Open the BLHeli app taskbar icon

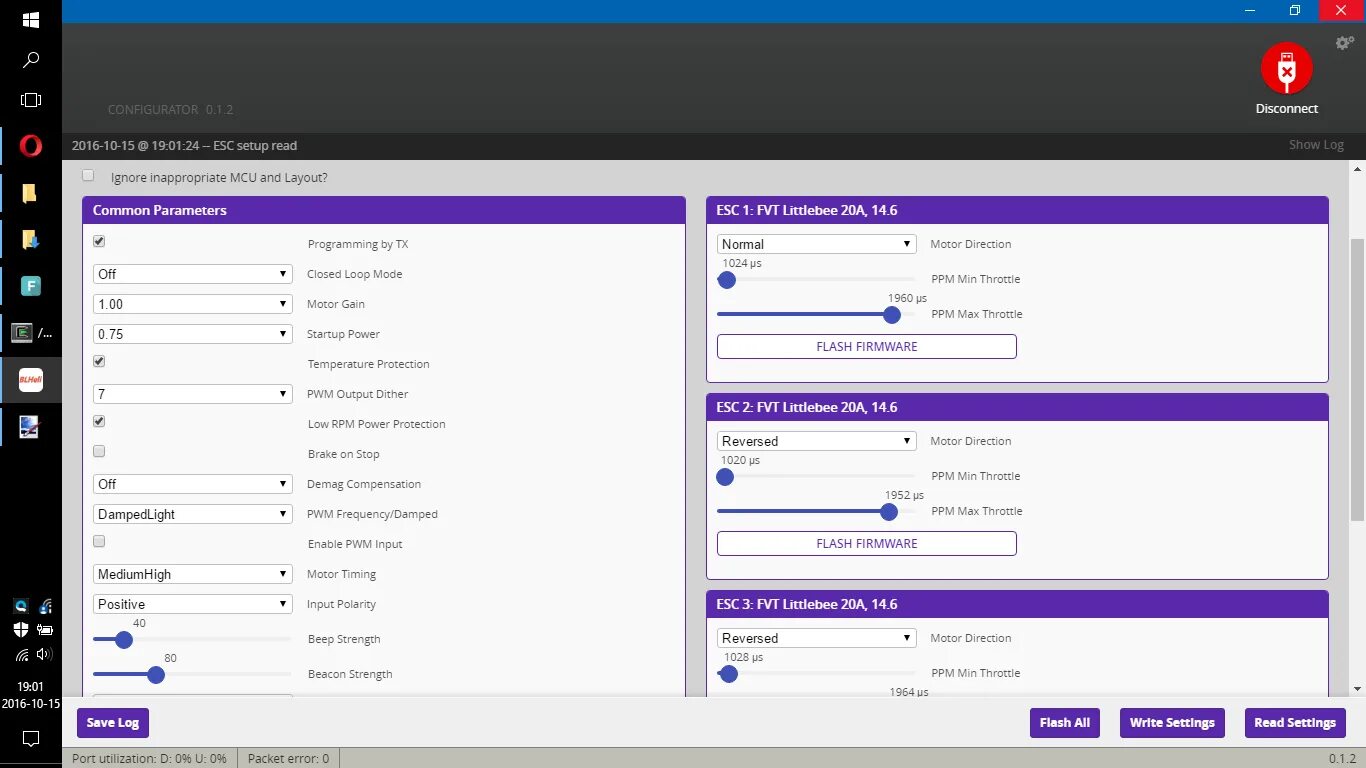pyautogui.click(x=31, y=379)
